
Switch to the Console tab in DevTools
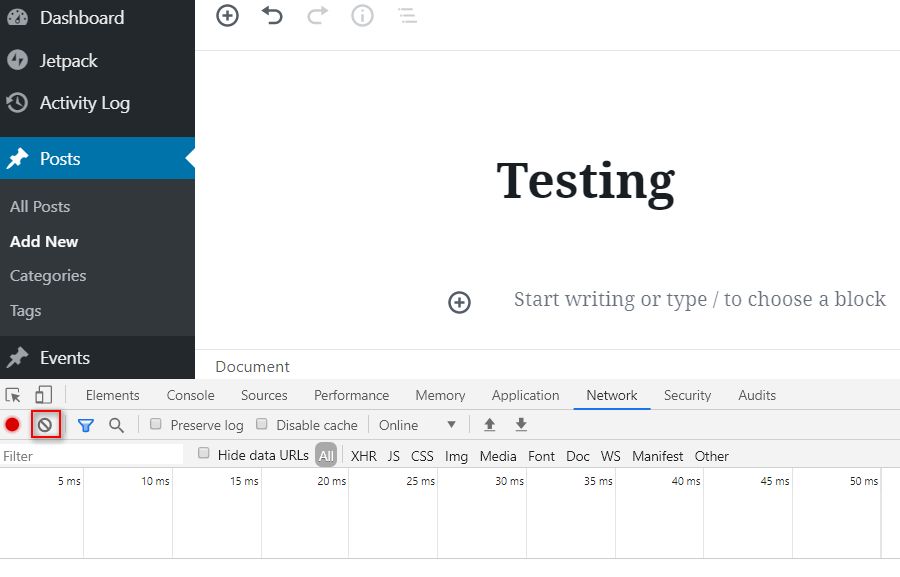coord(190,395)
